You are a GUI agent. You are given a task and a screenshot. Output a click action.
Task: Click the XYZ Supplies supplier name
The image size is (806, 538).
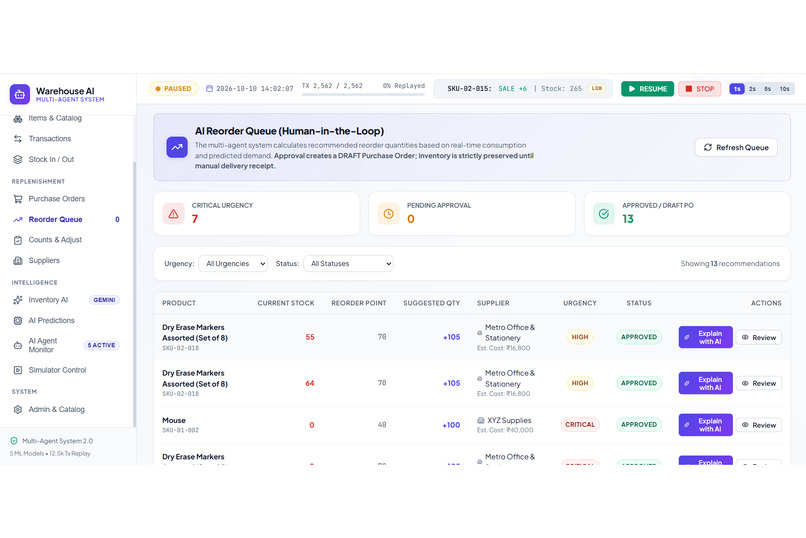pyautogui.click(x=509, y=420)
